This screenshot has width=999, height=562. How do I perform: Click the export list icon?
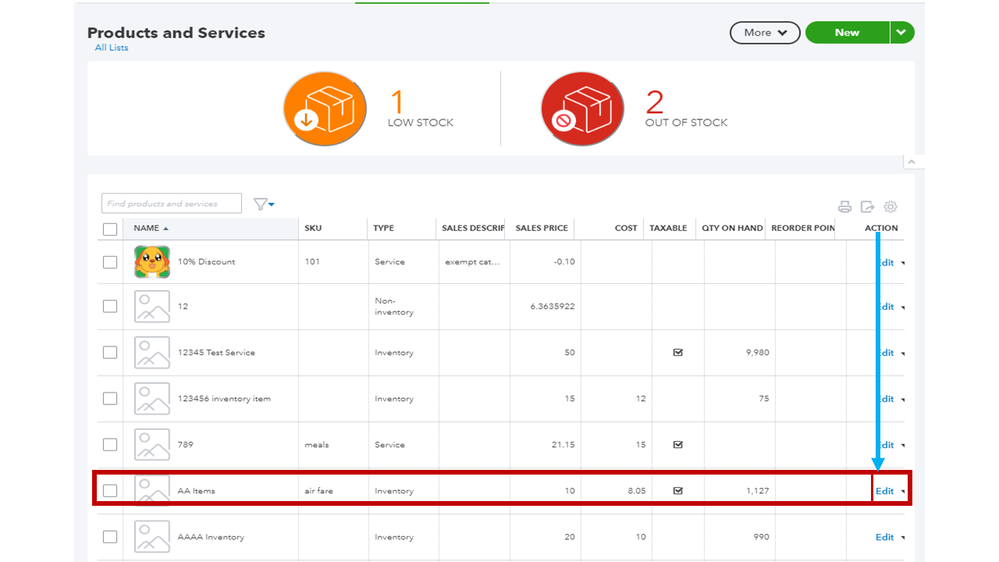(867, 207)
